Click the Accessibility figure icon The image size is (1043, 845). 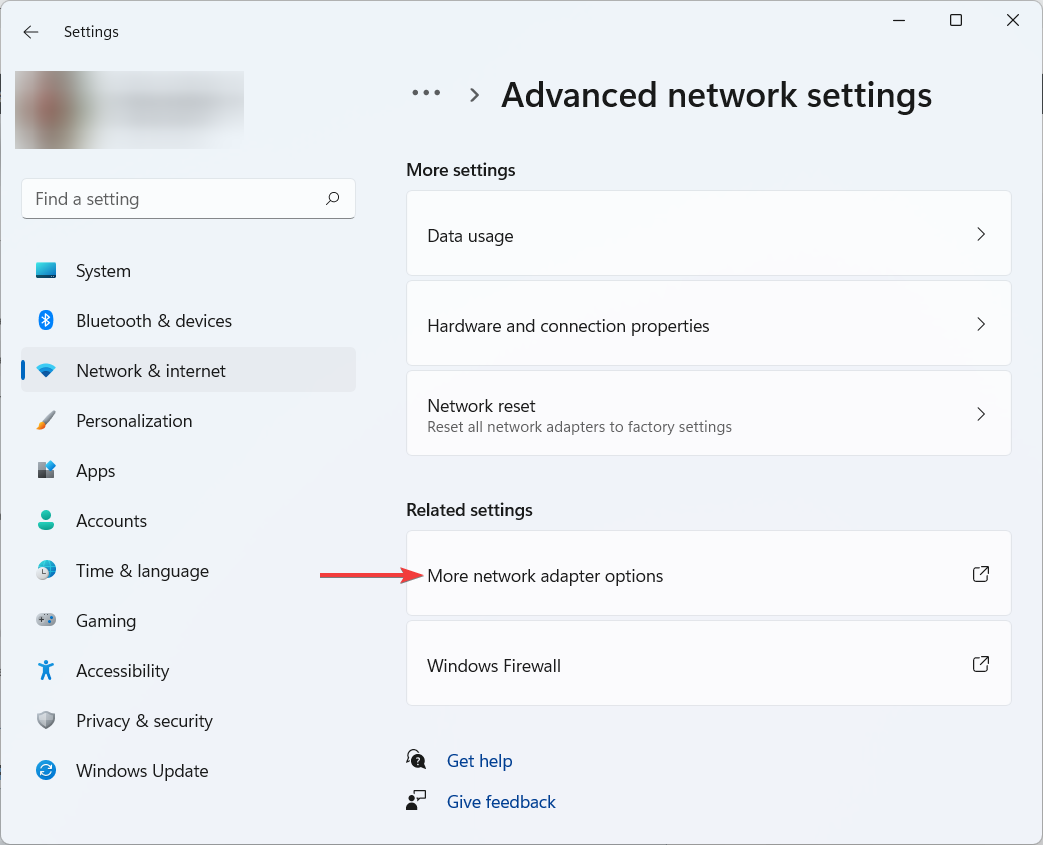(46, 671)
